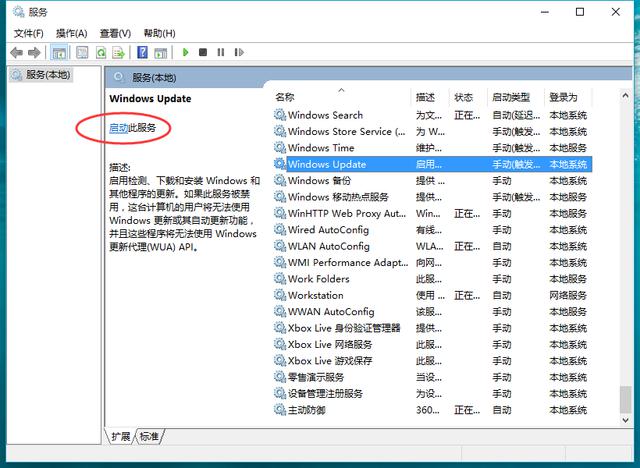Open the 操作(A) menu

click(x=71, y=33)
